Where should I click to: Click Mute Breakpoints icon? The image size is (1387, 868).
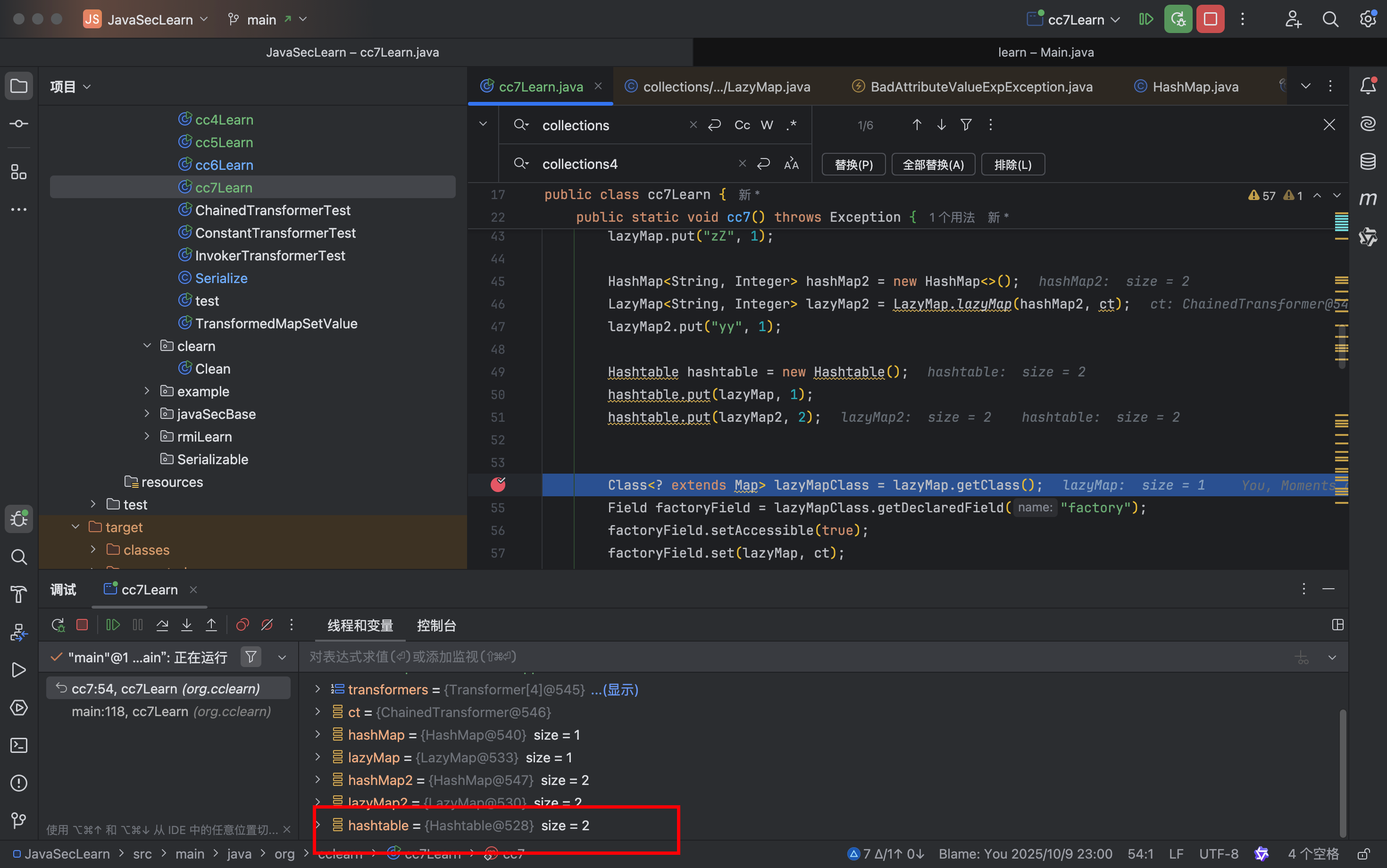(267, 625)
